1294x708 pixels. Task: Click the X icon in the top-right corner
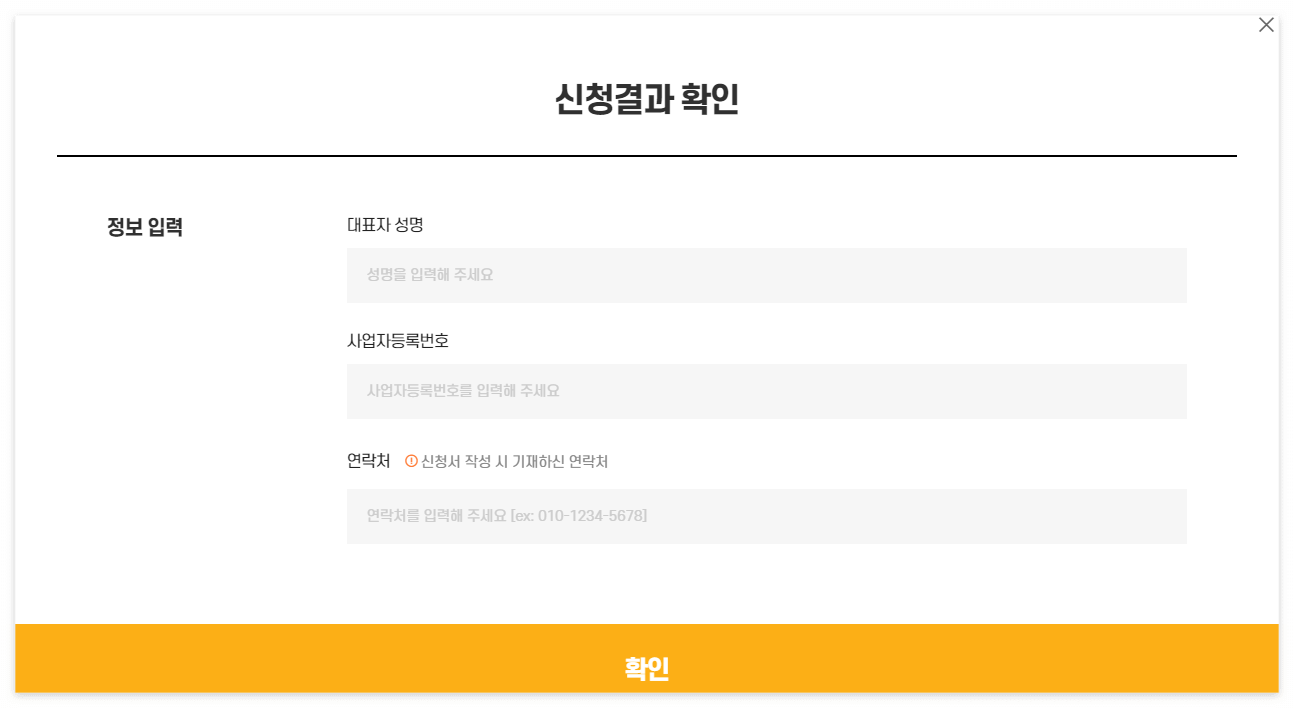pyautogui.click(x=1266, y=24)
